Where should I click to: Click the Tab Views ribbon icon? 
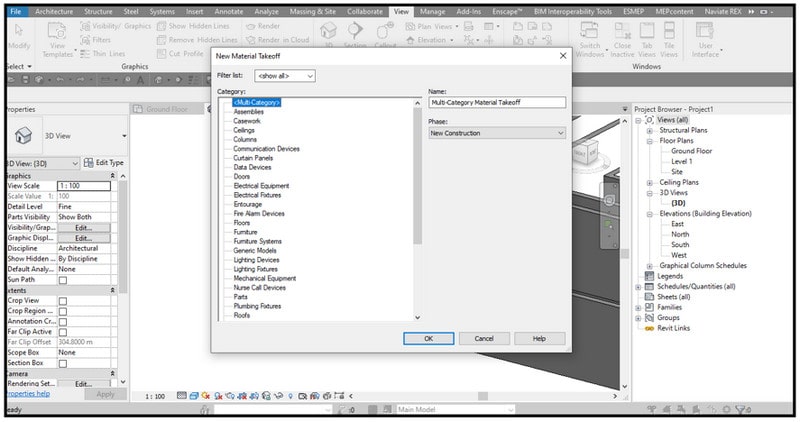647,31
